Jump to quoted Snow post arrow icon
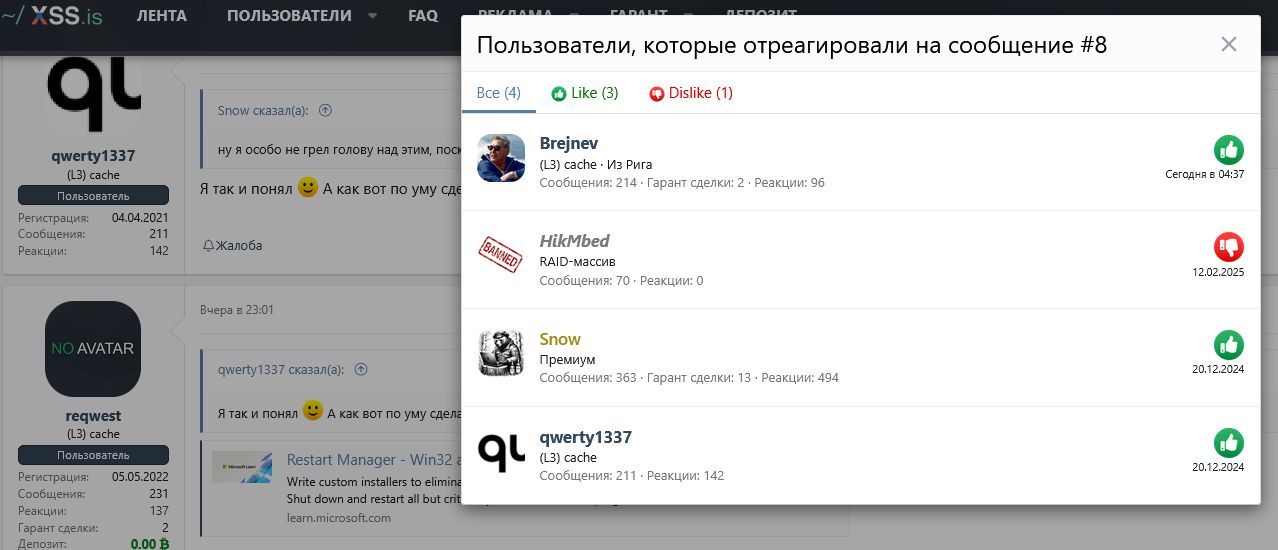The width and height of the screenshot is (1278, 550). (325, 110)
